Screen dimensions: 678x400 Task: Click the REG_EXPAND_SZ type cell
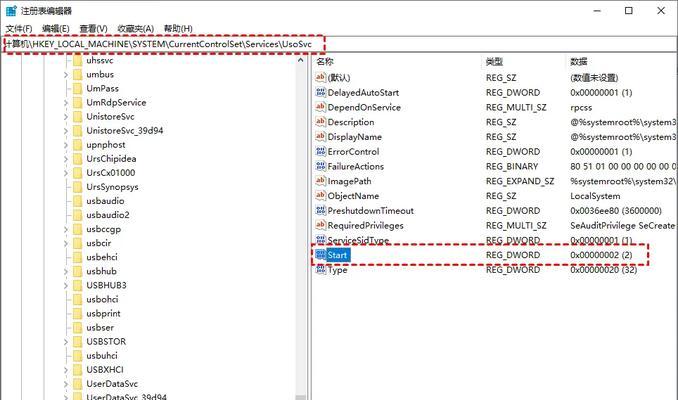[520, 181]
